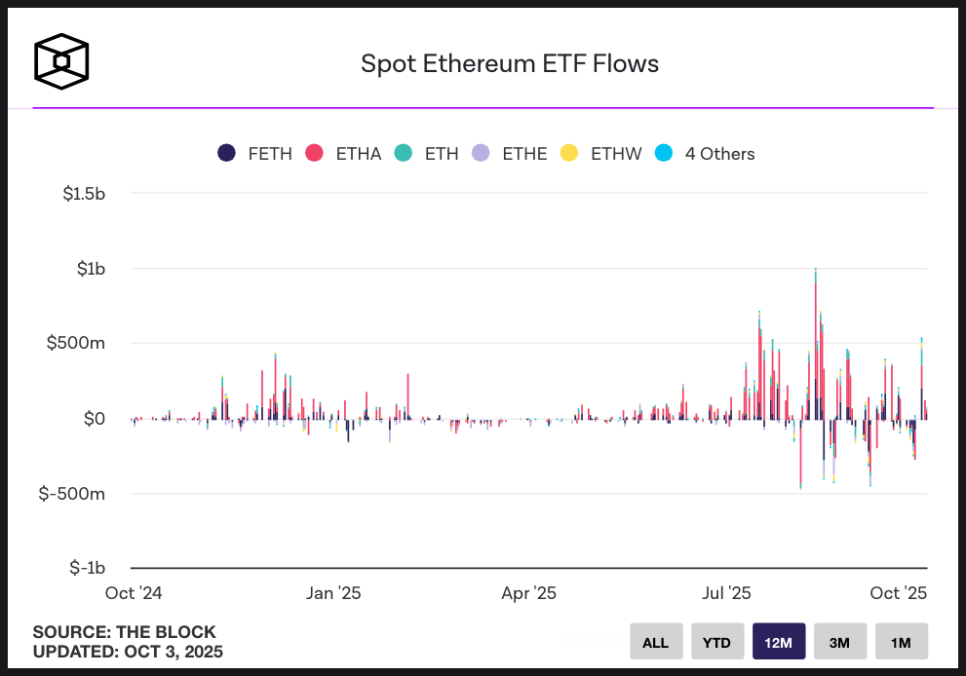Switch to 3M time range

point(840,642)
